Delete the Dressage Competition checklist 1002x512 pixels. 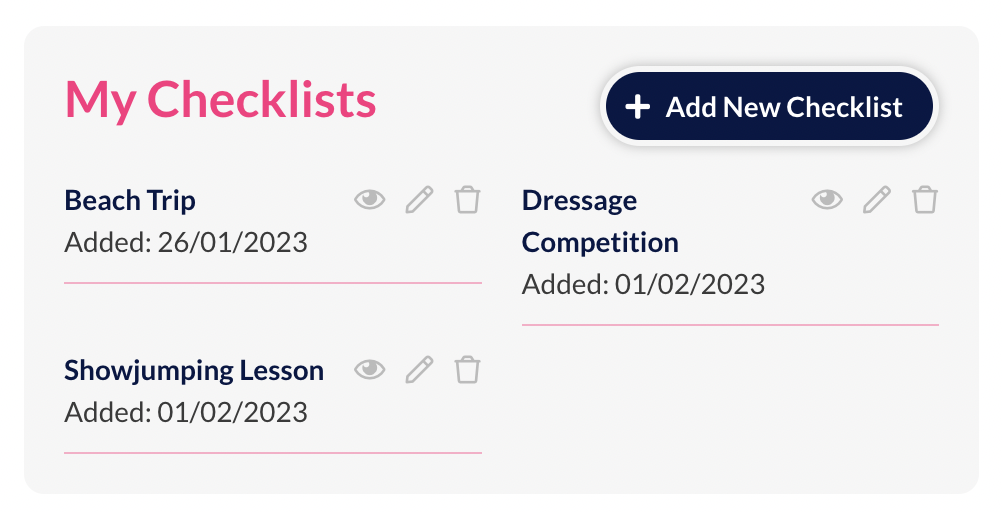[x=925, y=200]
